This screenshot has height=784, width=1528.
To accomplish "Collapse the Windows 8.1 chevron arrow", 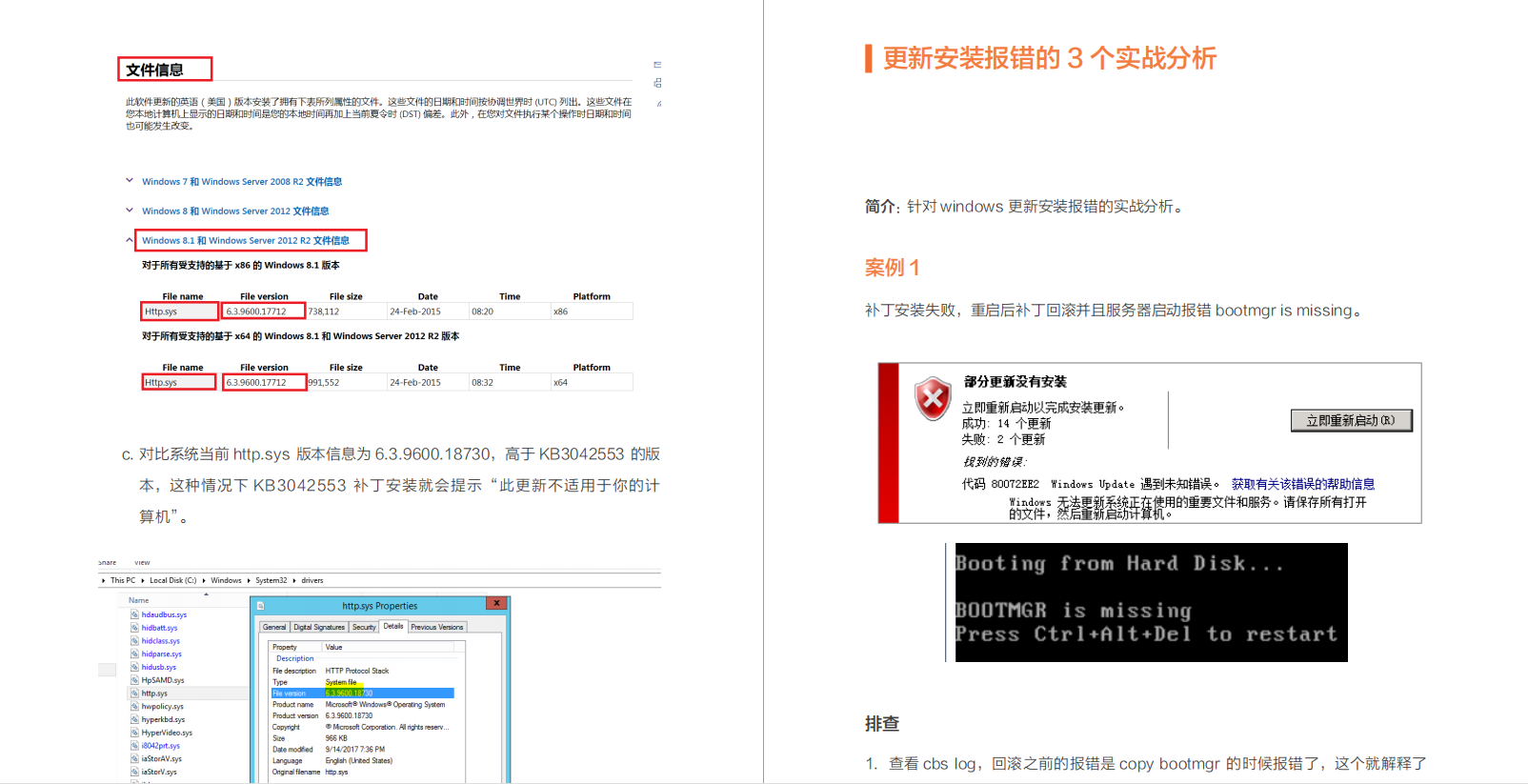I will (x=130, y=240).
